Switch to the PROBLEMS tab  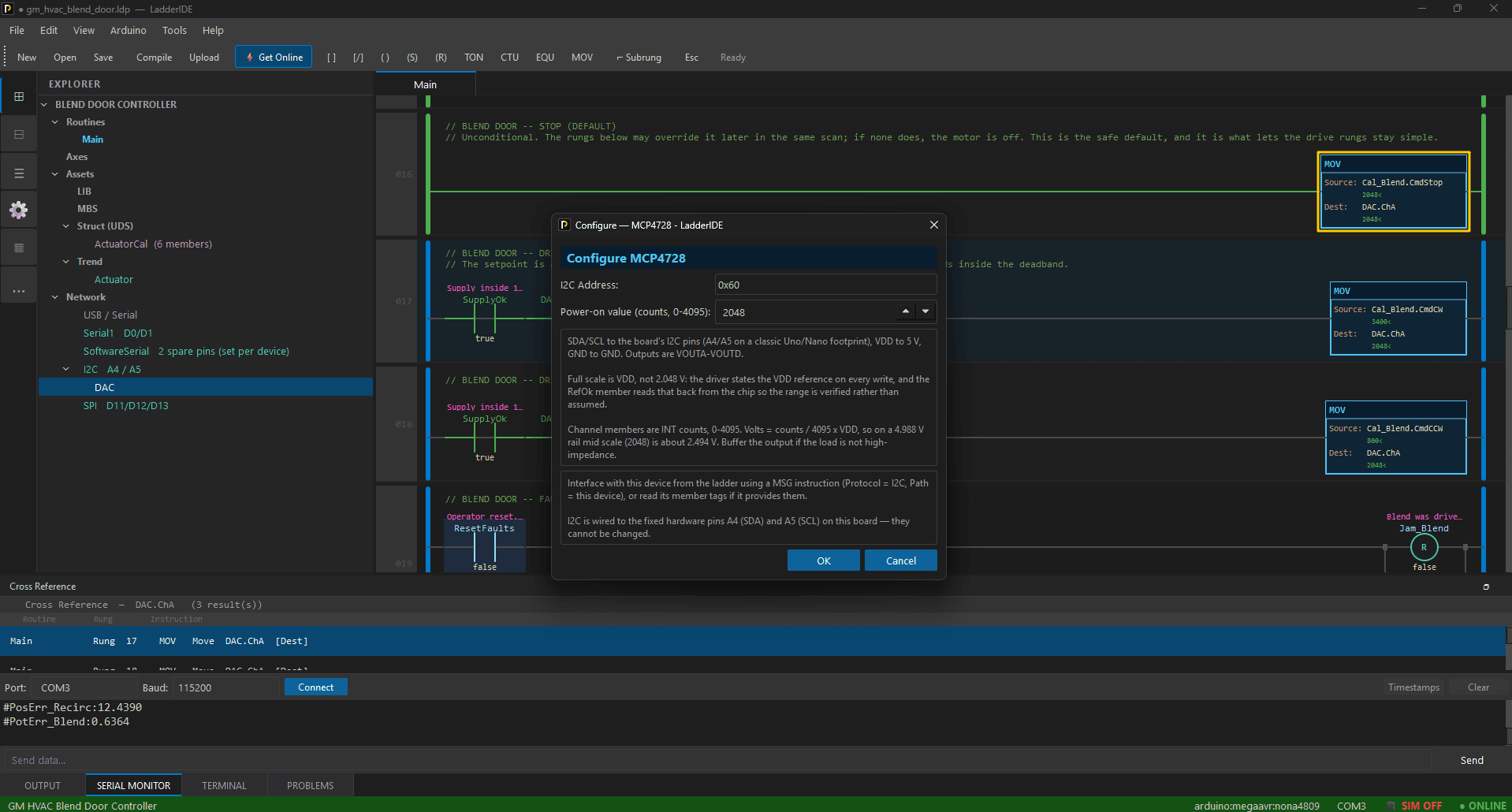310,785
